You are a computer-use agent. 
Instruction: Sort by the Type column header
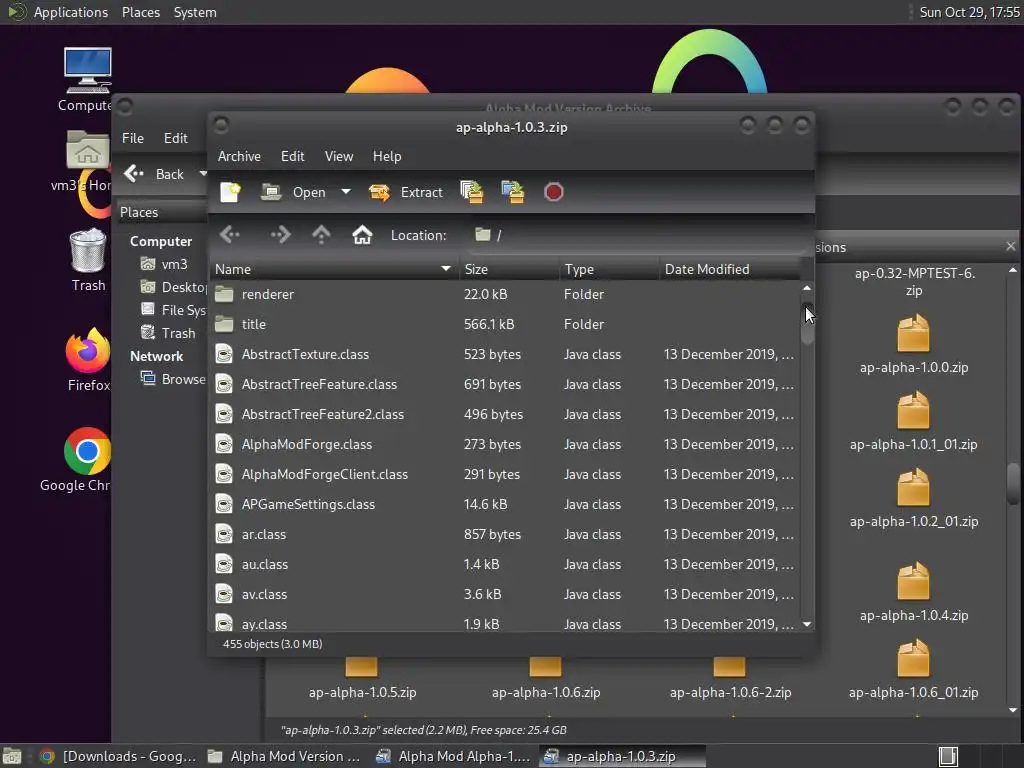tap(609, 269)
